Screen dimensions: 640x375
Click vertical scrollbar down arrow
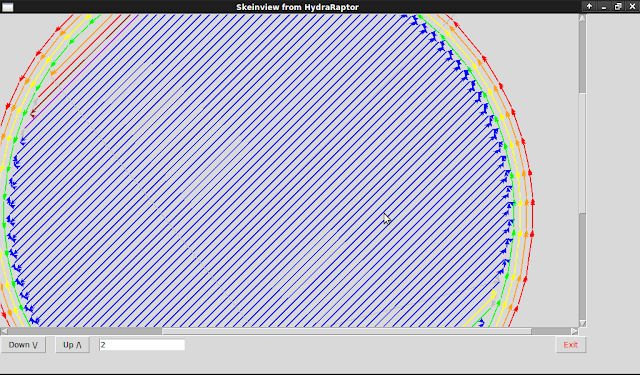click(582, 324)
